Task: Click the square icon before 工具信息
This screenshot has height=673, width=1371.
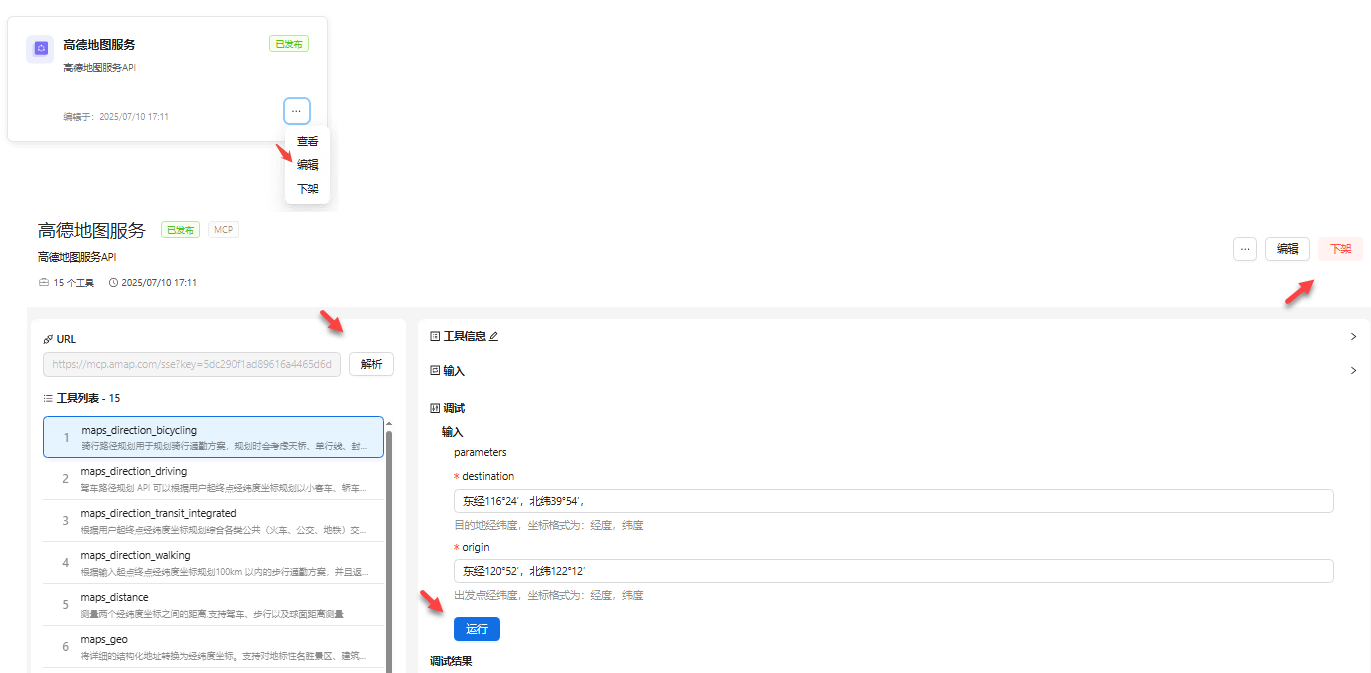Action: click(435, 337)
